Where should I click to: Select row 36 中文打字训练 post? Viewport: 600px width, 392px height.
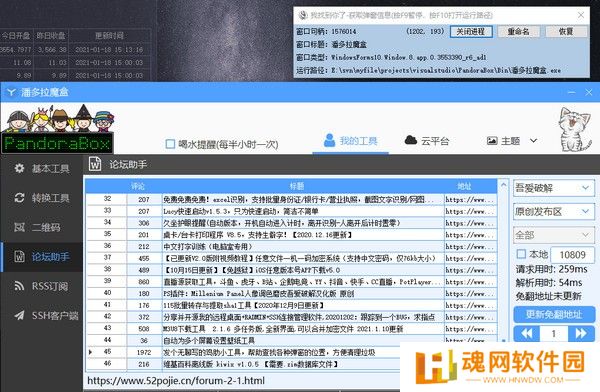(x=292, y=247)
